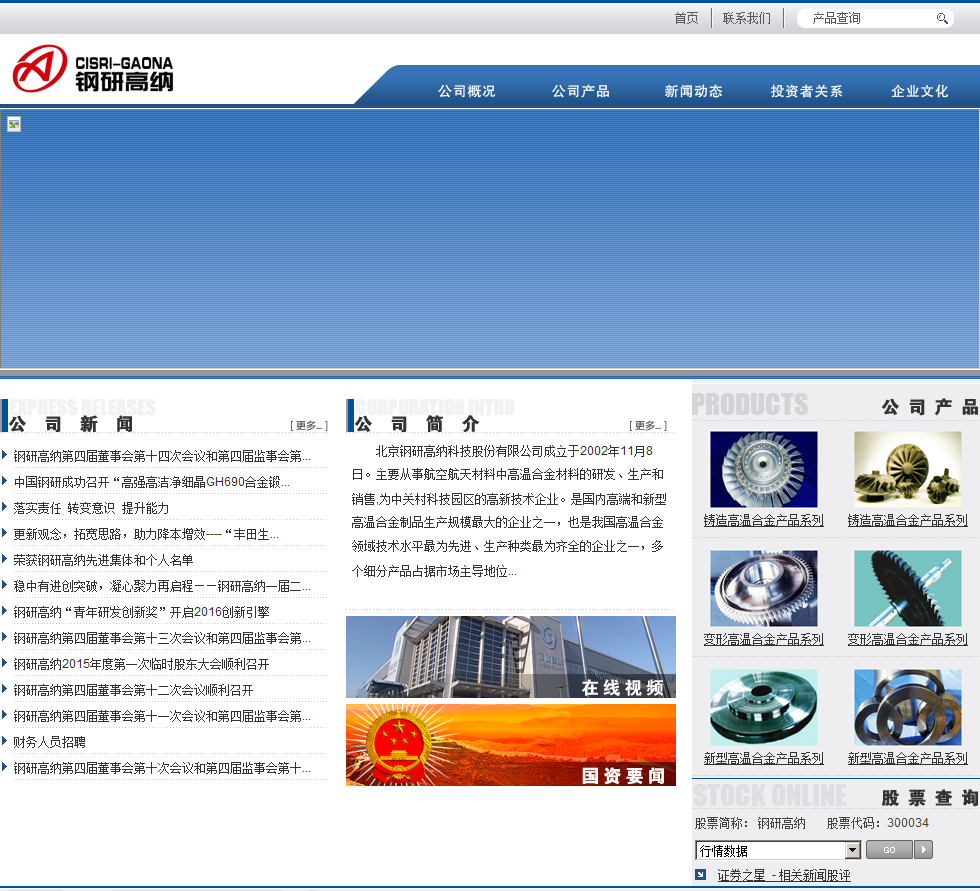
Task: Open news about GH690合金锻
Action: tap(151, 482)
